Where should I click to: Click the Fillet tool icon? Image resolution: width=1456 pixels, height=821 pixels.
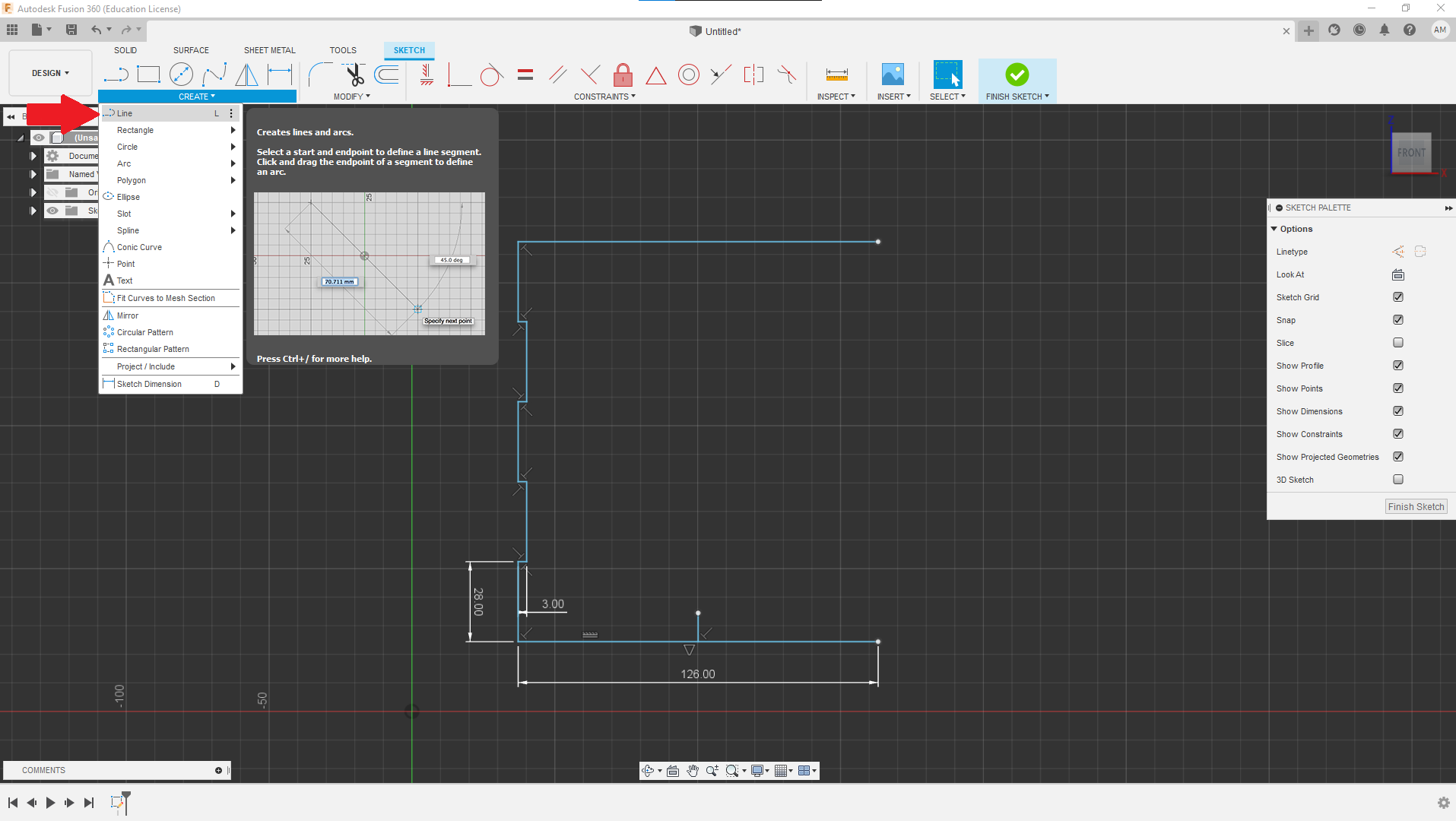coord(320,74)
